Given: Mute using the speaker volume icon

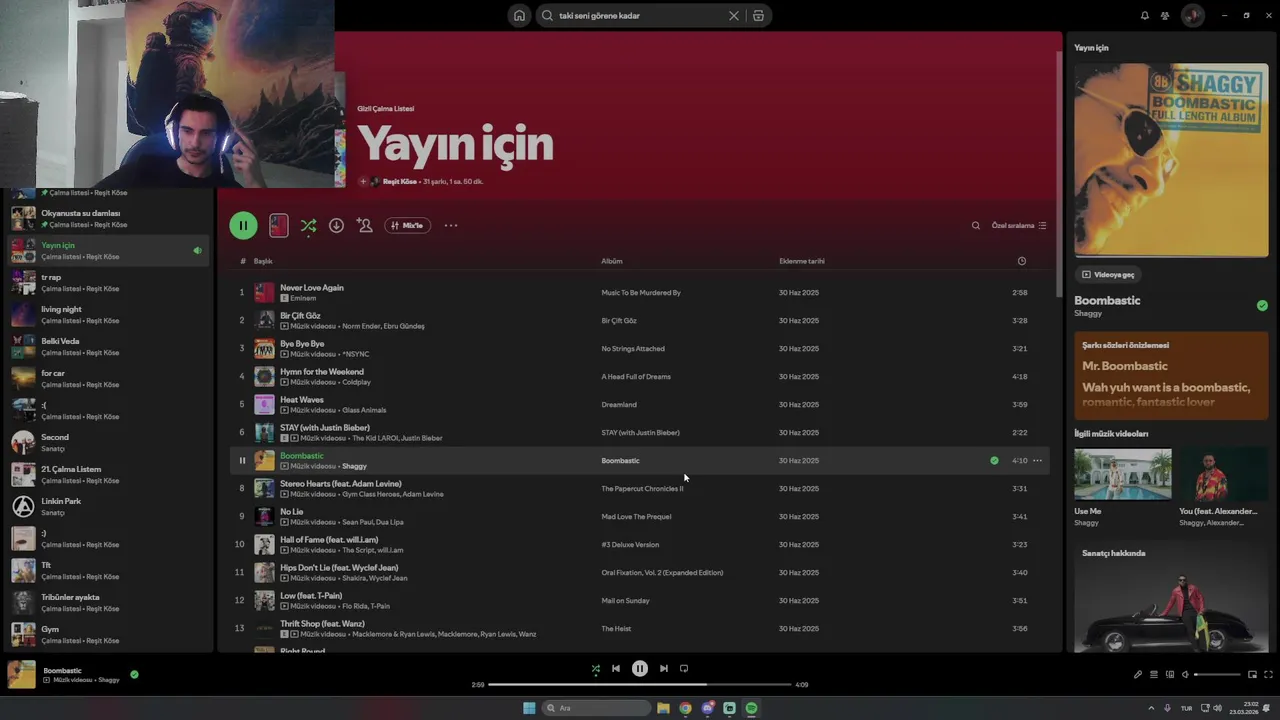Looking at the screenshot, I should [x=1185, y=675].
